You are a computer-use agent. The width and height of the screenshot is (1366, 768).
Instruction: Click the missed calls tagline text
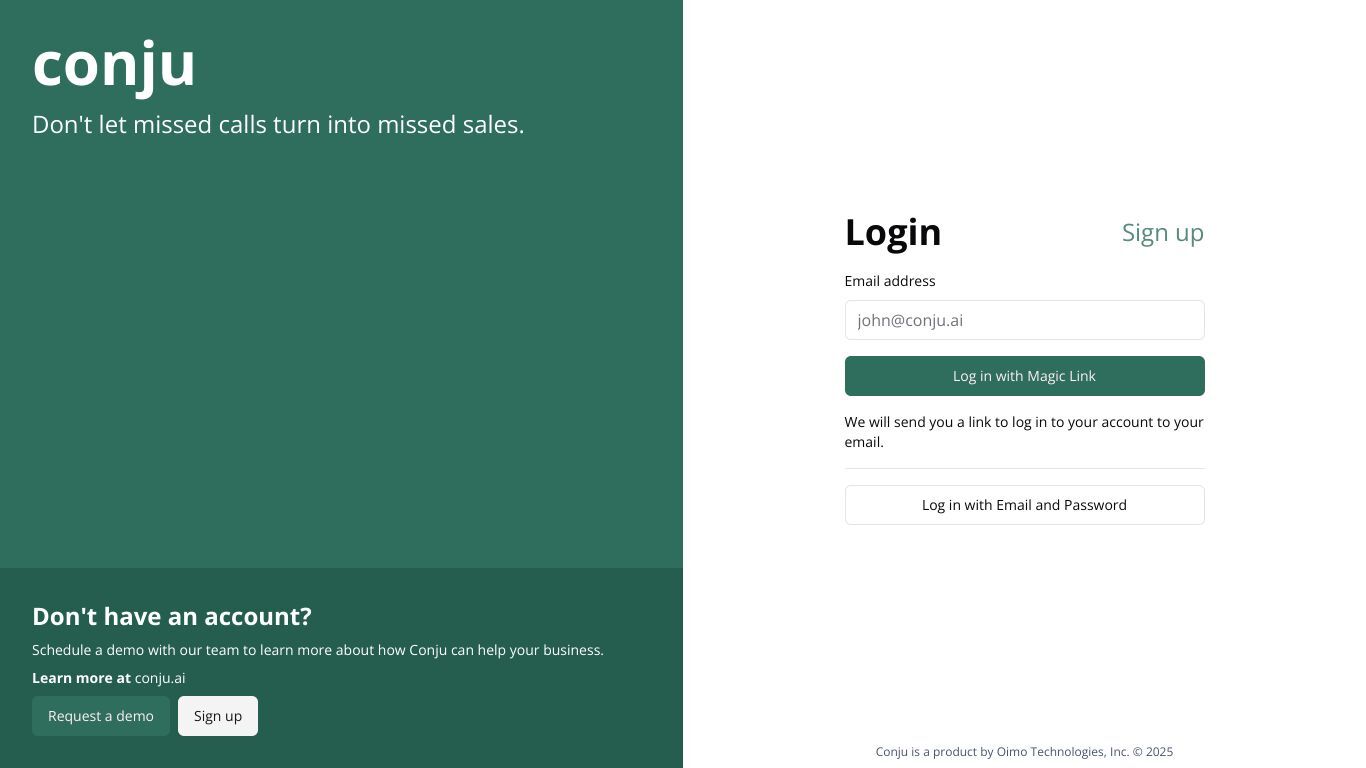pyautogui.click(x=278, y=125)
